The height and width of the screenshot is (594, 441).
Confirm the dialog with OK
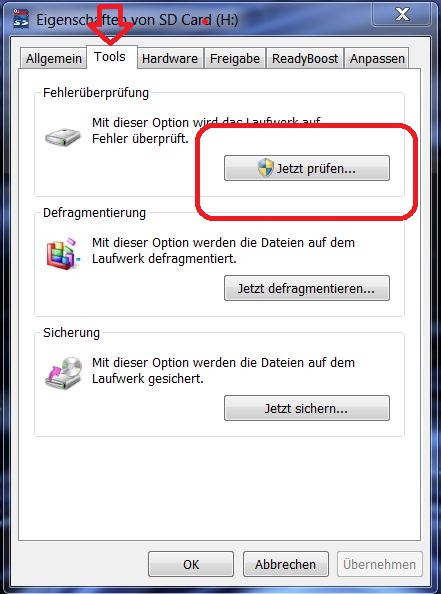click(x=191, y=564)
